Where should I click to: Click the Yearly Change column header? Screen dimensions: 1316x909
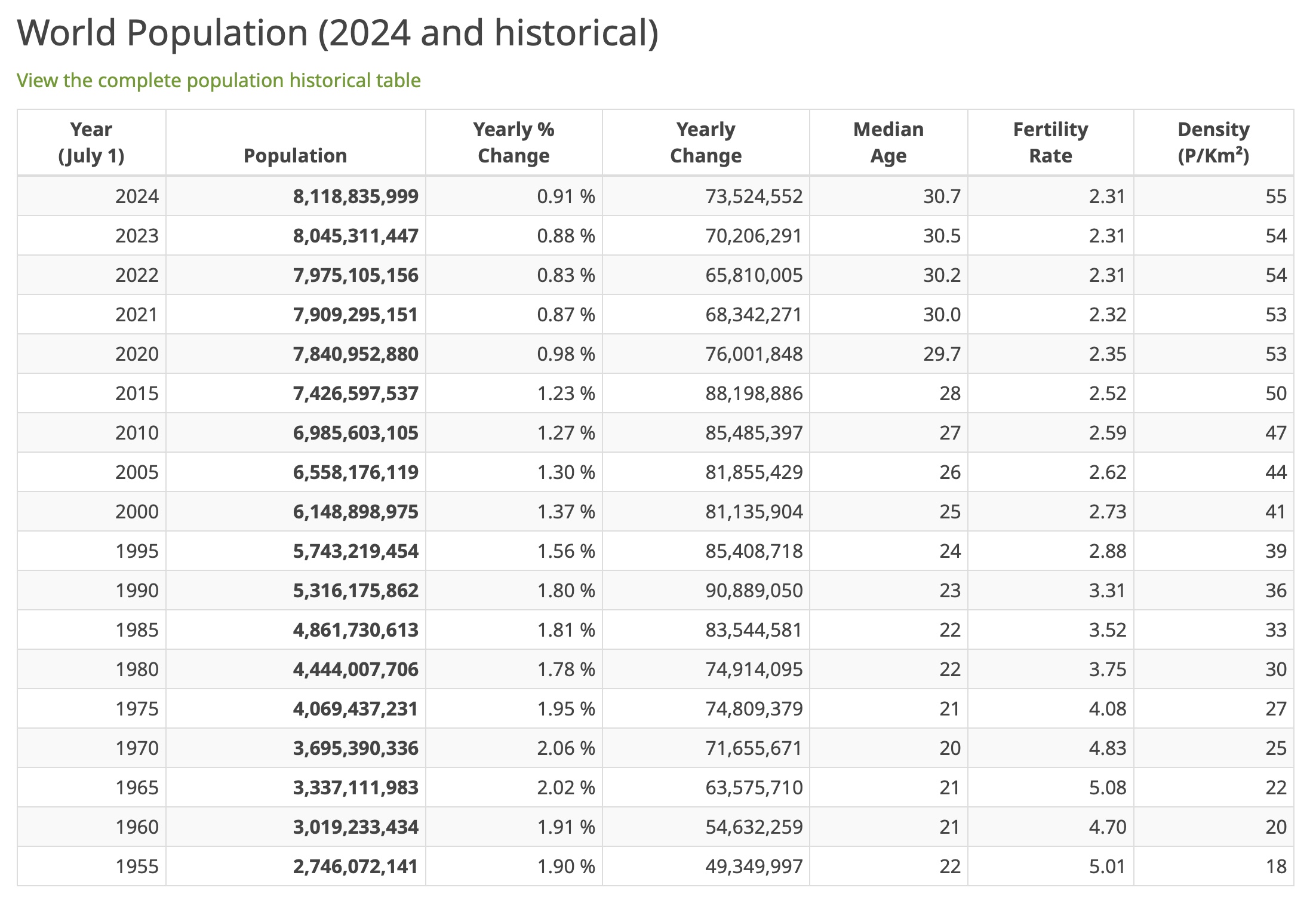point(706,142)
